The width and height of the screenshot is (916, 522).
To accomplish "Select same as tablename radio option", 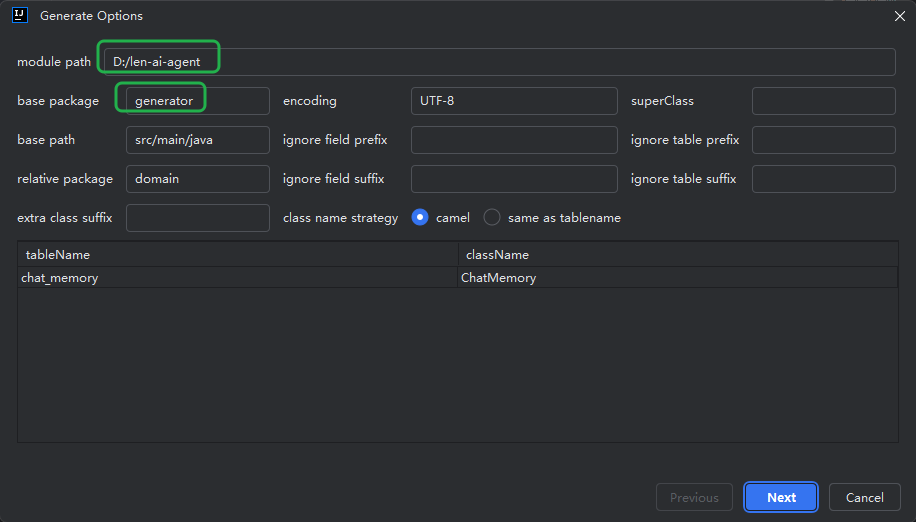I will tap(492, 218).
